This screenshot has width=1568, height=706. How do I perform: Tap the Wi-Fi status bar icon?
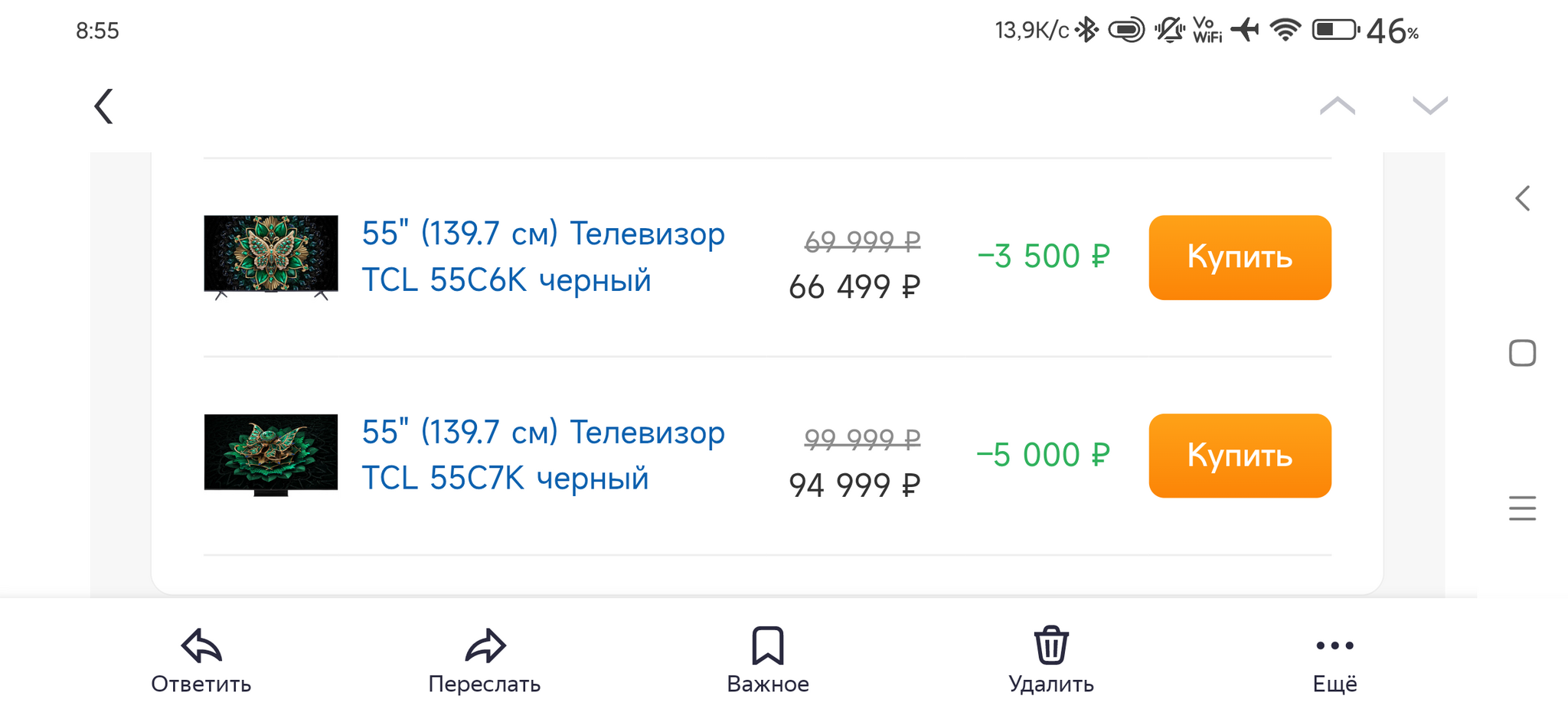click(1285, 31)
